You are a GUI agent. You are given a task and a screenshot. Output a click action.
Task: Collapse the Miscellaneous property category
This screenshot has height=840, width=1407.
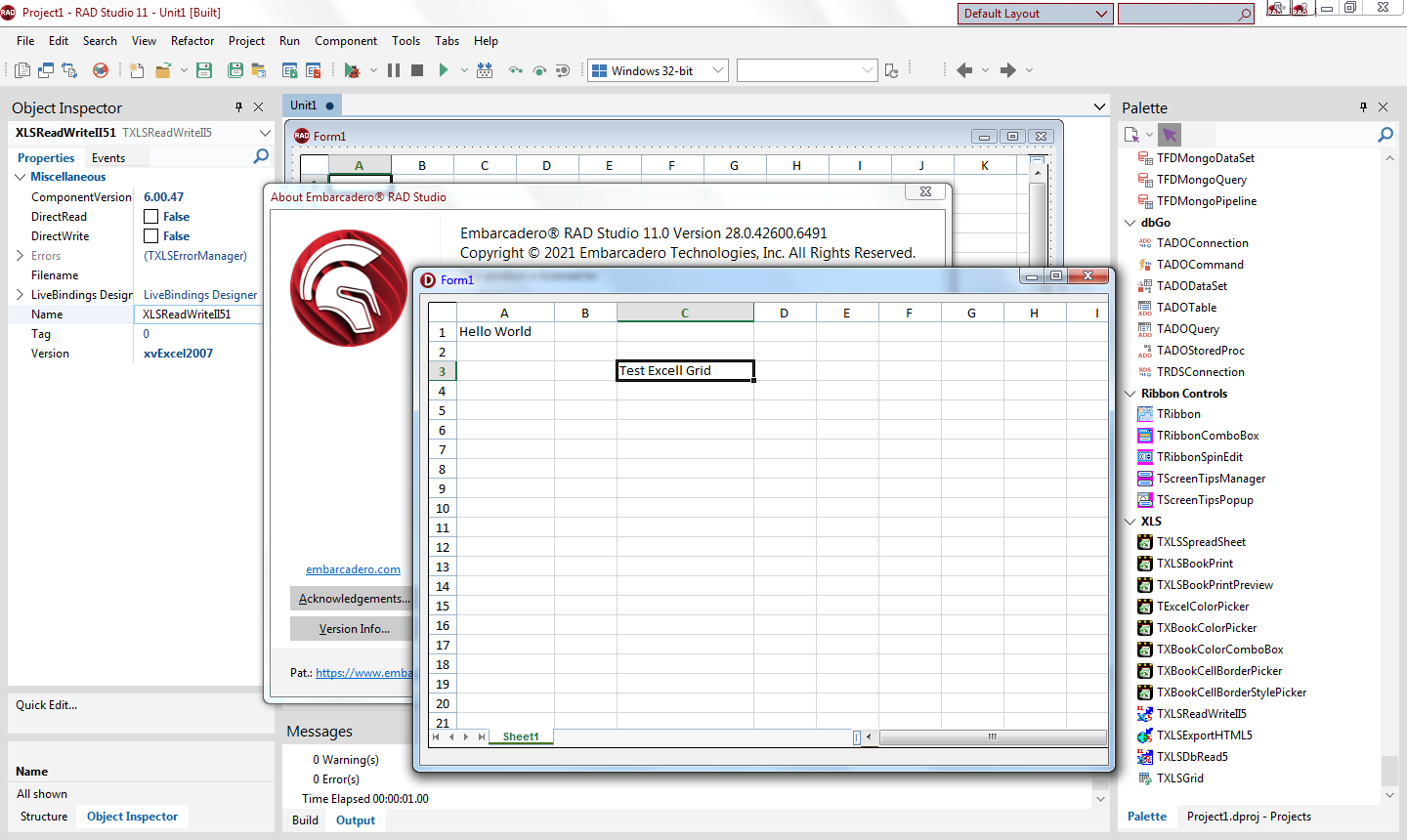click(20, 177)
